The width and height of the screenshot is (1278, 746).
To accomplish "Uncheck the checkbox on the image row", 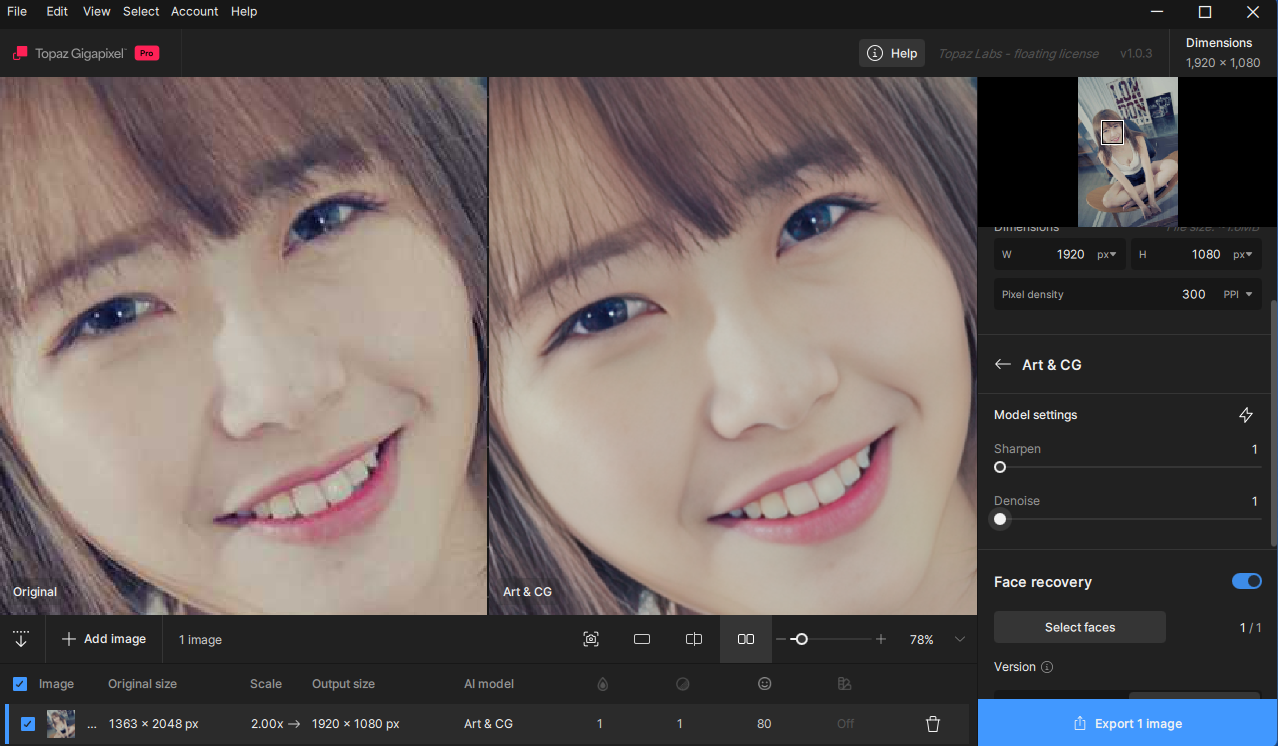I will (x=28, y=724).
